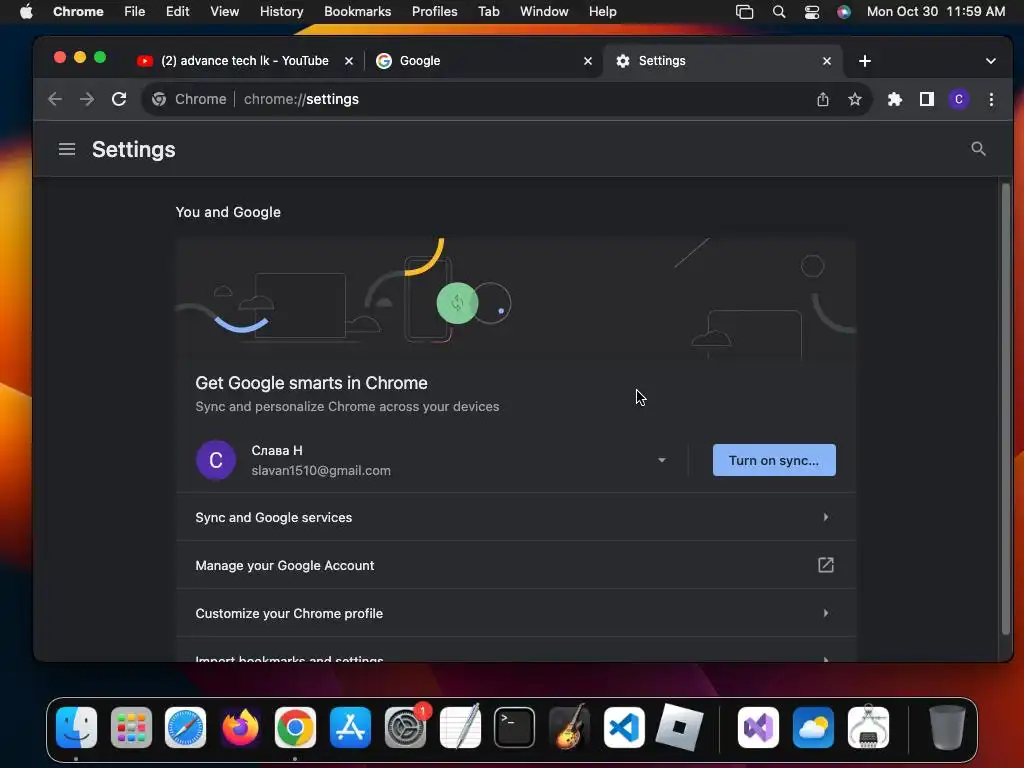This screenshot has height=768, width=1024.
Task: Bookmark this tab with the star
Action: pyautogui.click(x=855, y=99)
